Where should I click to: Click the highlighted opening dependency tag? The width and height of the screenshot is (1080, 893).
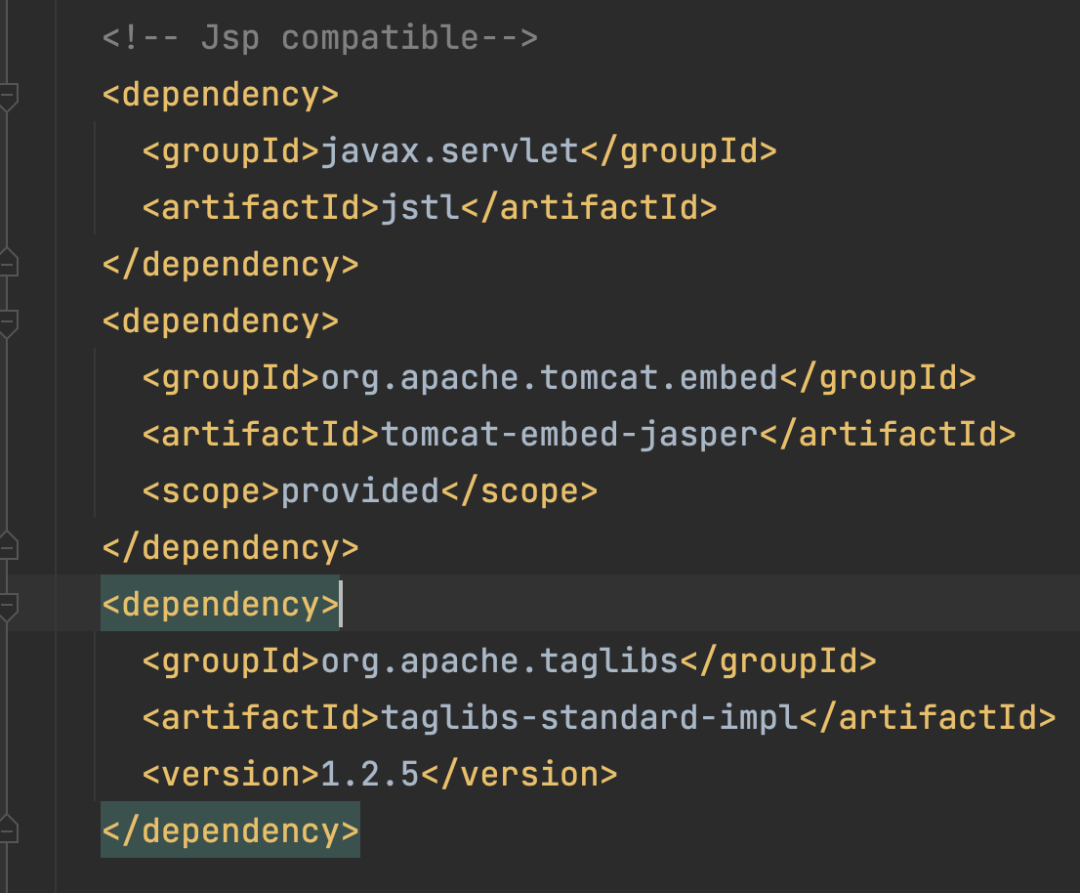pos(220,604)
